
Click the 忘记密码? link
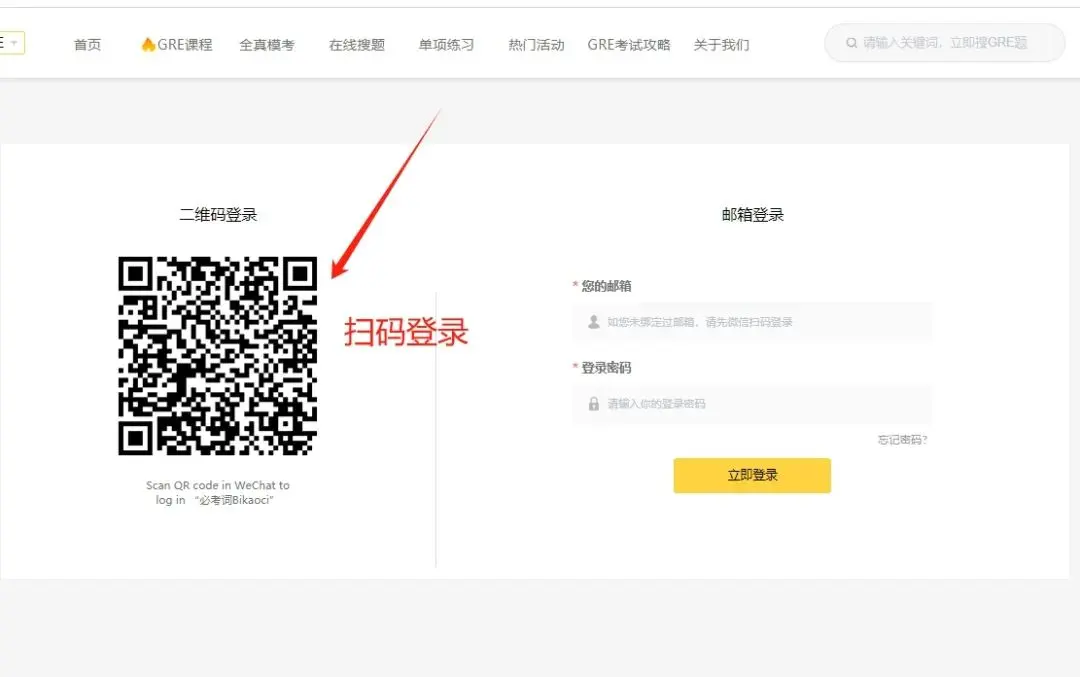[902, 439]
